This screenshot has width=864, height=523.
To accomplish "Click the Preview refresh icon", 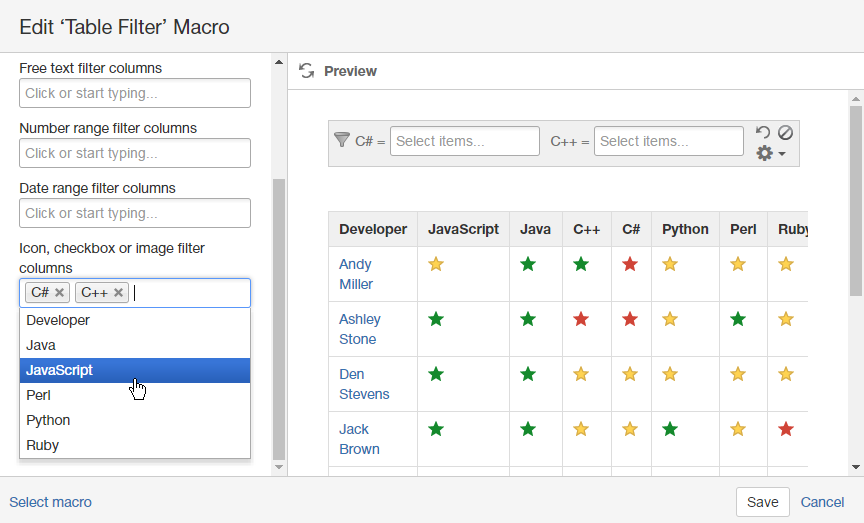I will (307, 71).
